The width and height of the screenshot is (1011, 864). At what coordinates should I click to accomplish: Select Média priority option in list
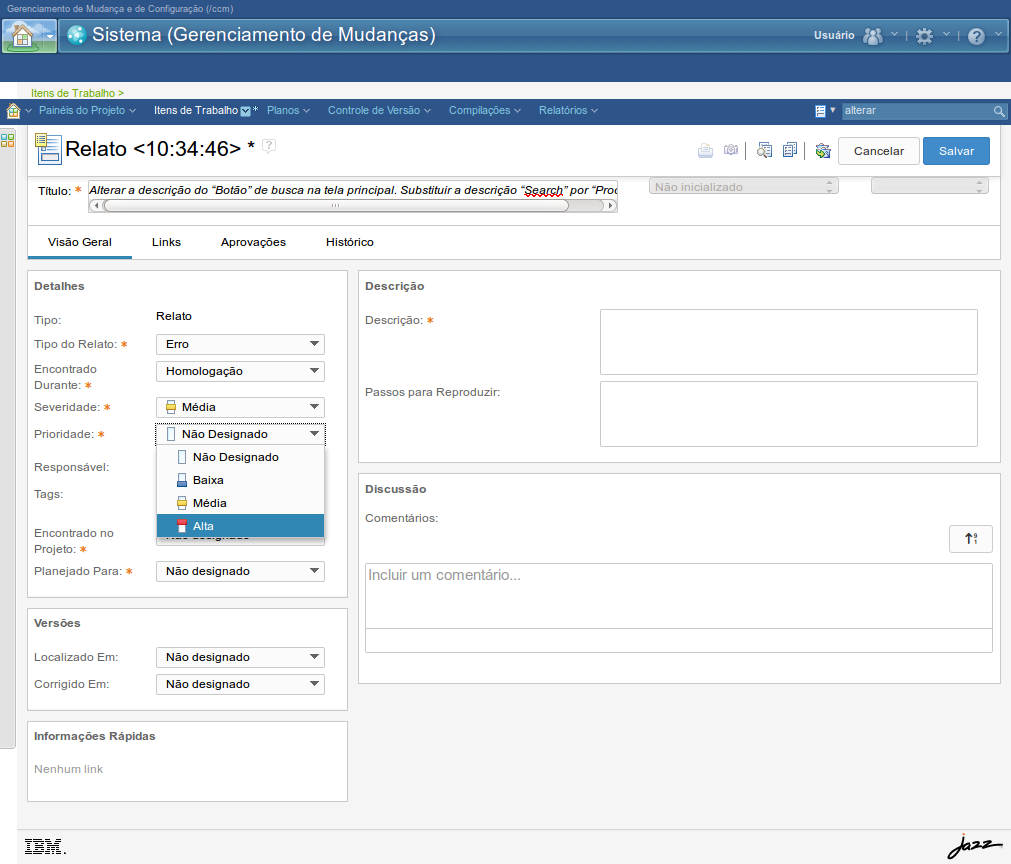pos(240,504)
